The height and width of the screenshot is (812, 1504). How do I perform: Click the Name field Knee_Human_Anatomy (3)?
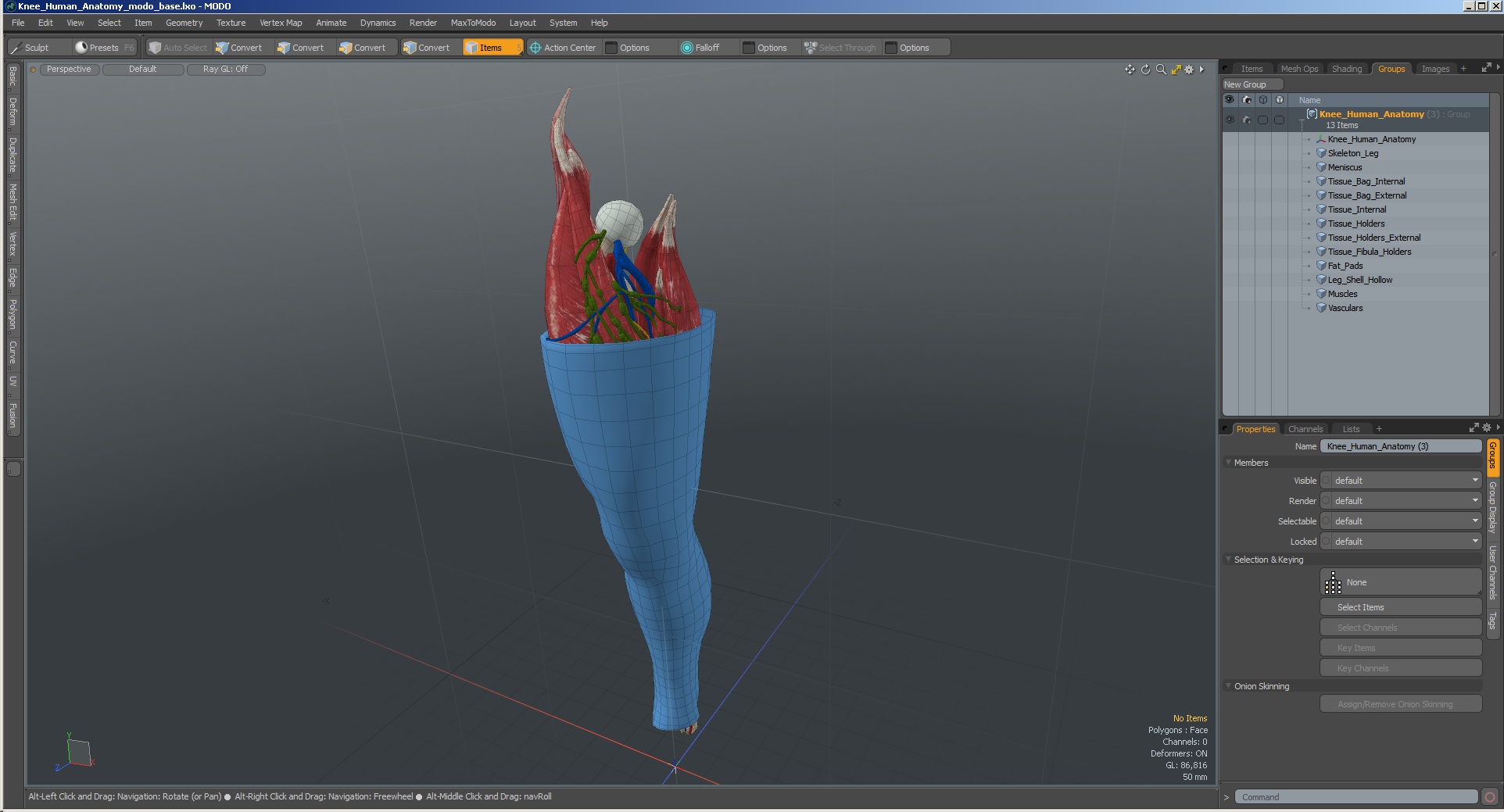(1401, 446)
